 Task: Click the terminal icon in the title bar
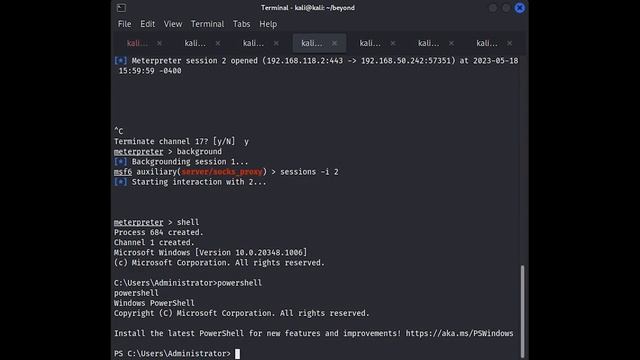(x=121, y=8)
